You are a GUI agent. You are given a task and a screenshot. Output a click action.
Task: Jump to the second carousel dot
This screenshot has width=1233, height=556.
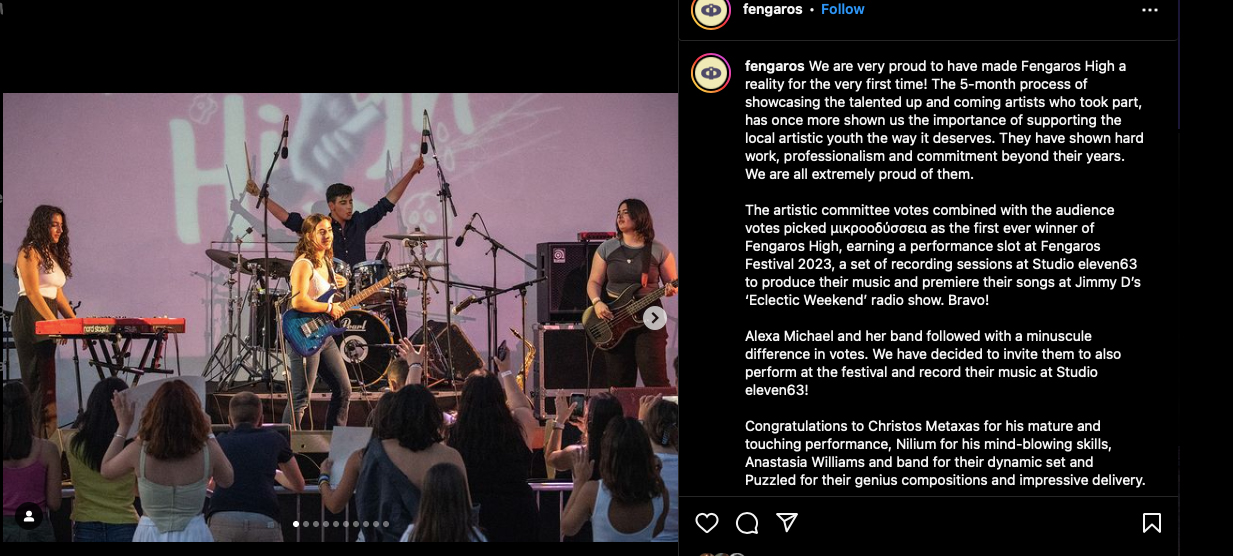tap(306, 524)
